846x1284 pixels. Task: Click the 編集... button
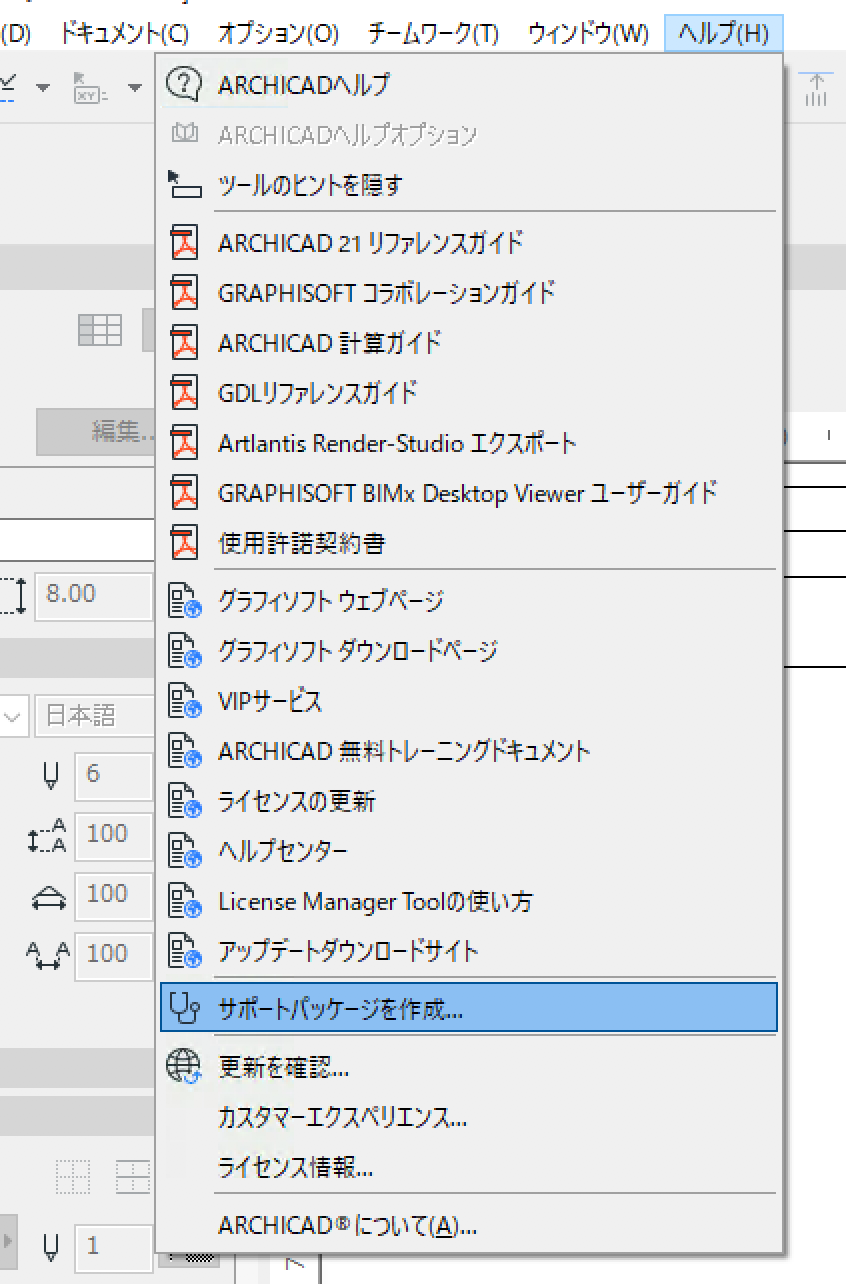(x=96, y=431)
